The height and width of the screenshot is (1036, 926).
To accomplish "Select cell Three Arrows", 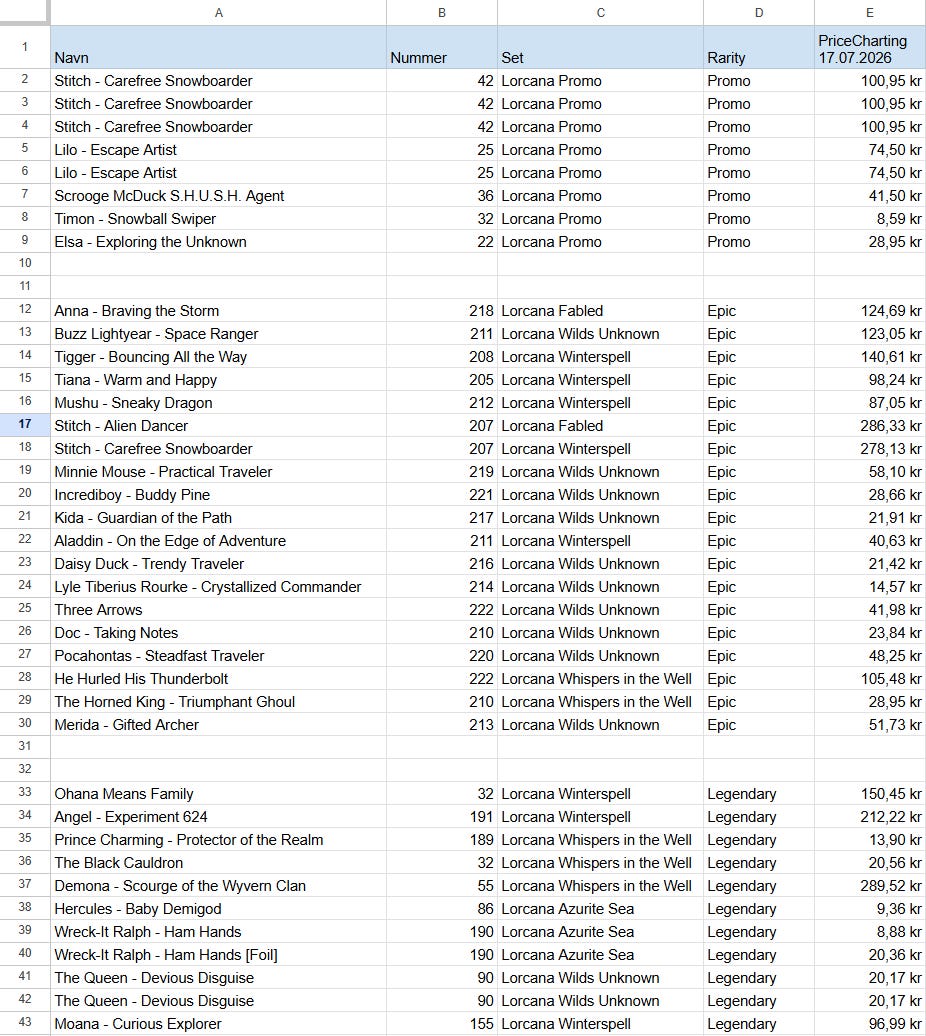I will point(219,610).
